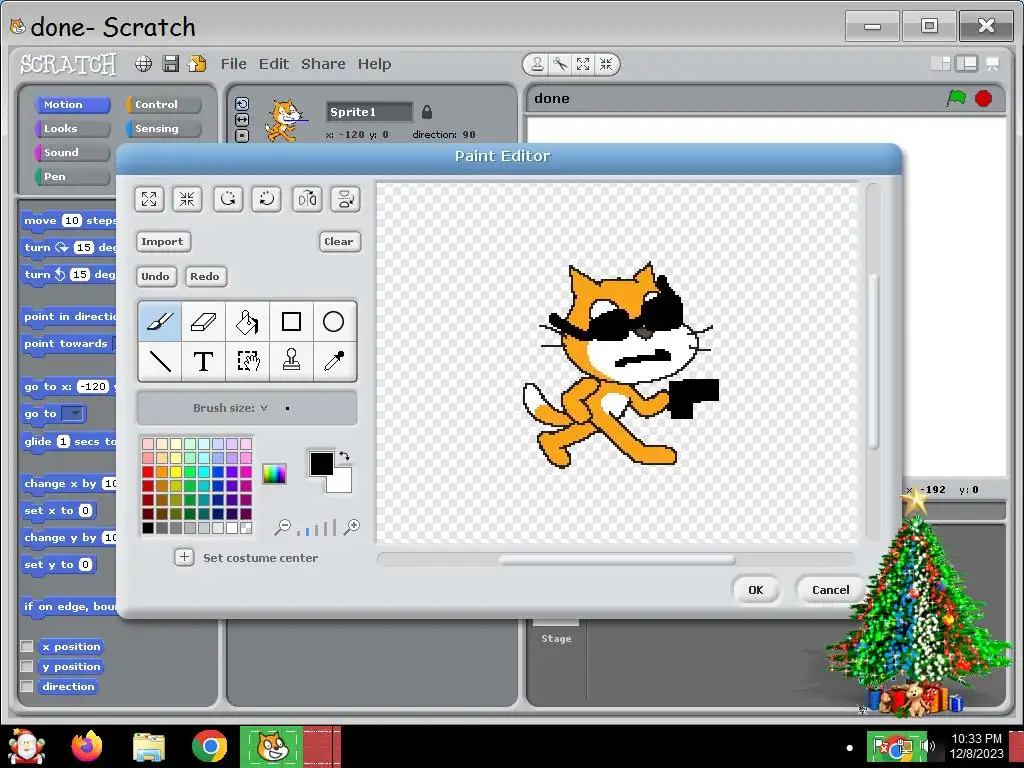
Task: Toggle the sprite lock icon
Action: click(x=426, y=112)
